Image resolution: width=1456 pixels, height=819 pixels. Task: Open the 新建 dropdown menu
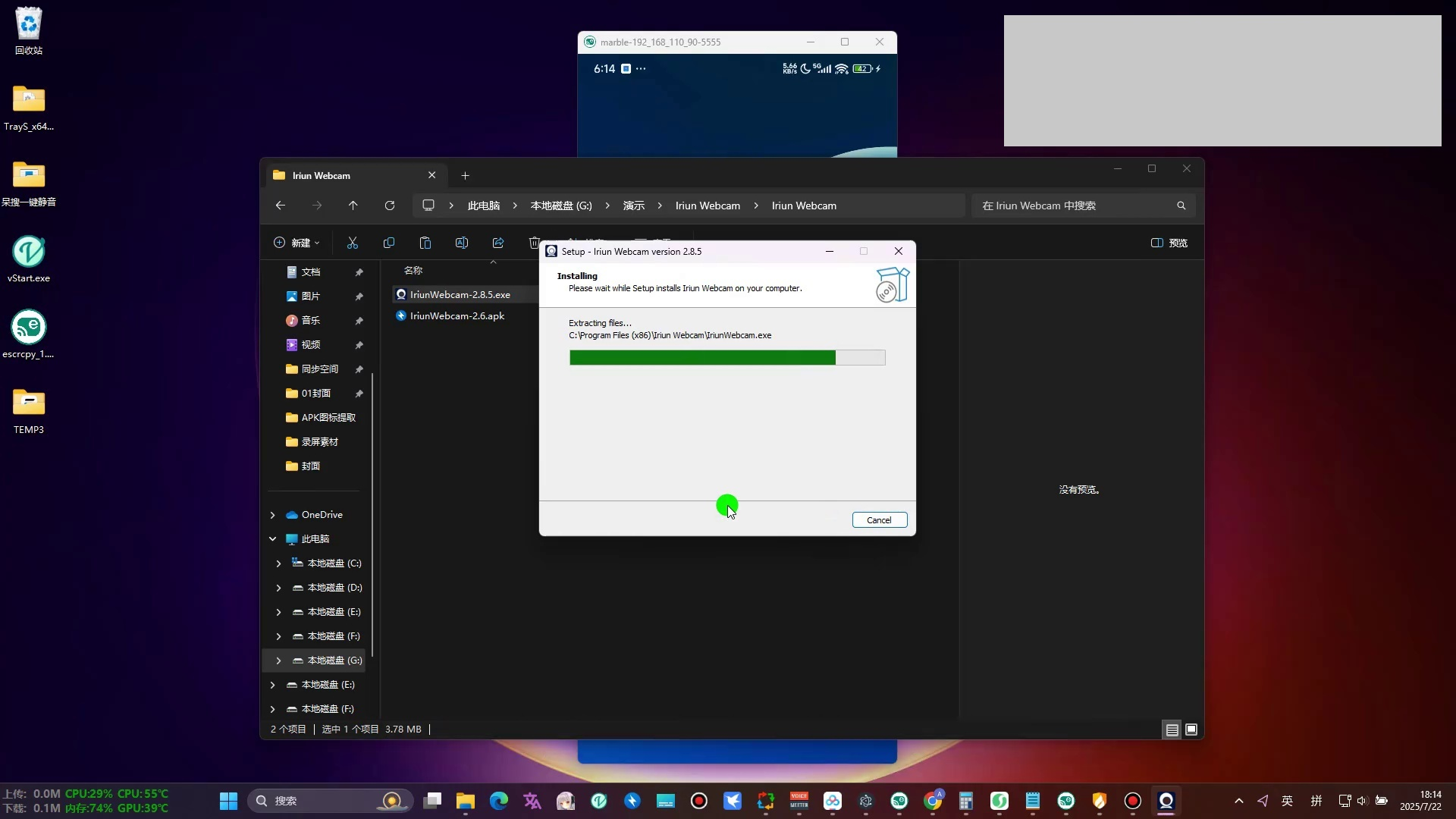(x=297, y=243)
